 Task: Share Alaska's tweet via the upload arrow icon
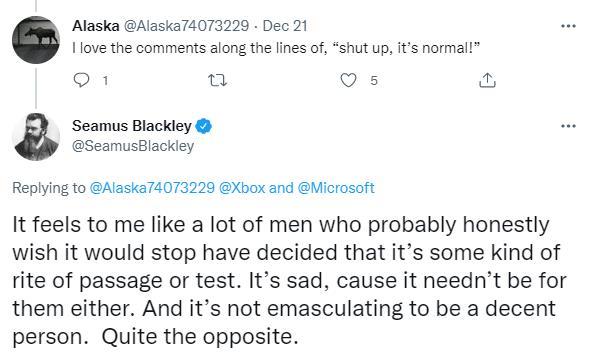[x=487, y=80]
